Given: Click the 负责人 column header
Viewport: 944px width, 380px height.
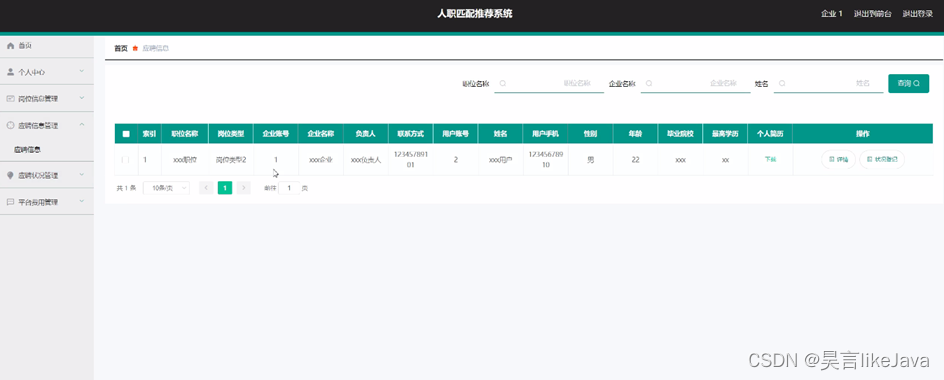Looking at the screenshot, I should (365, 134).
